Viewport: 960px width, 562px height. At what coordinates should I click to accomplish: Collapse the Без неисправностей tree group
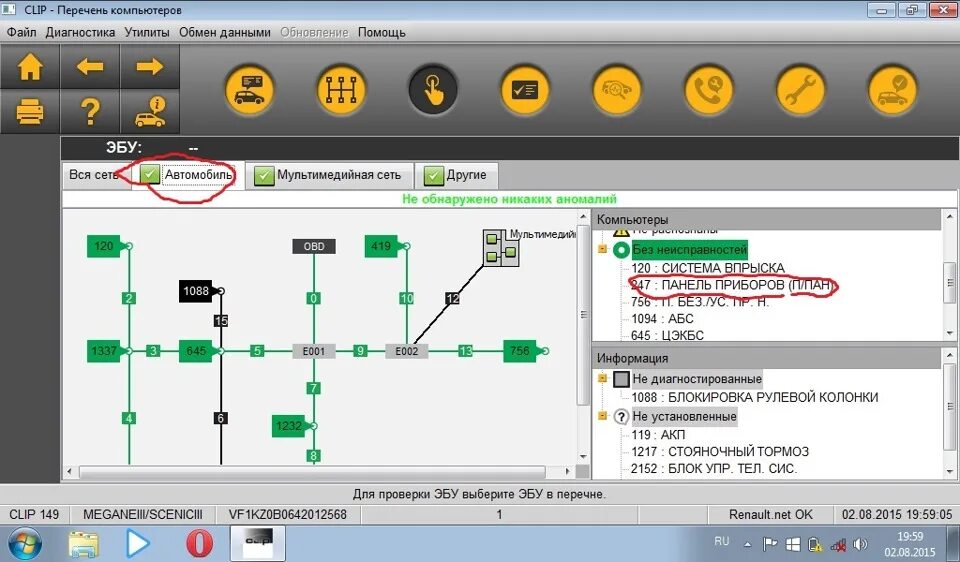click(602, 249)
